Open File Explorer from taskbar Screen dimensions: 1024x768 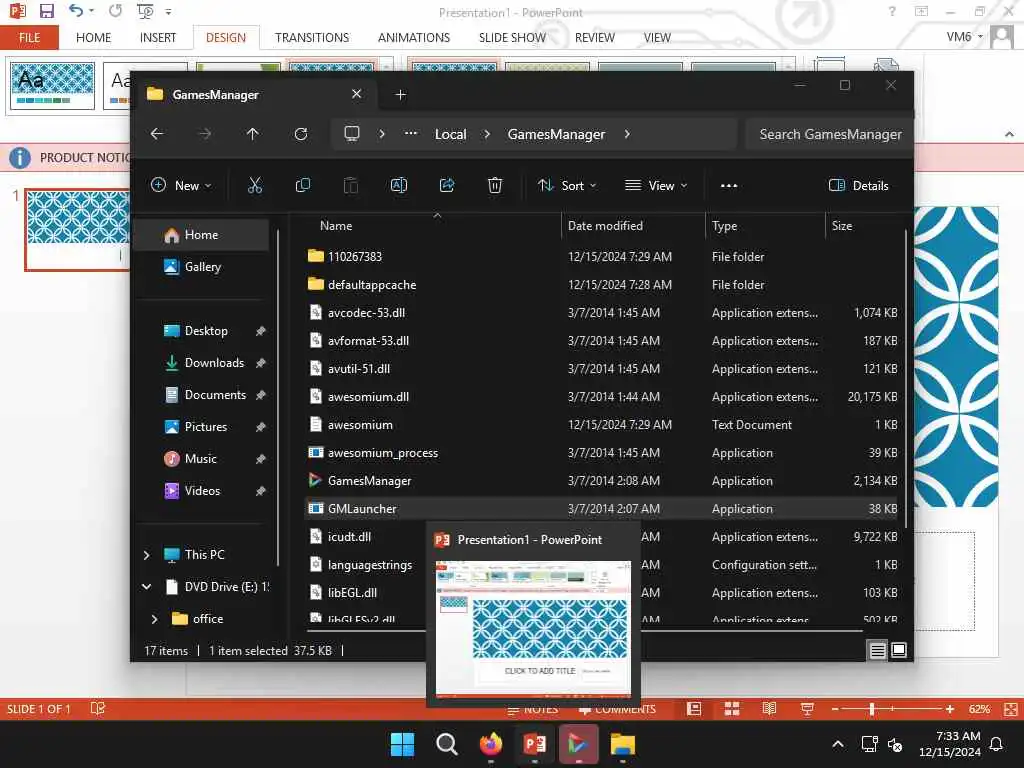pos(622,744)
